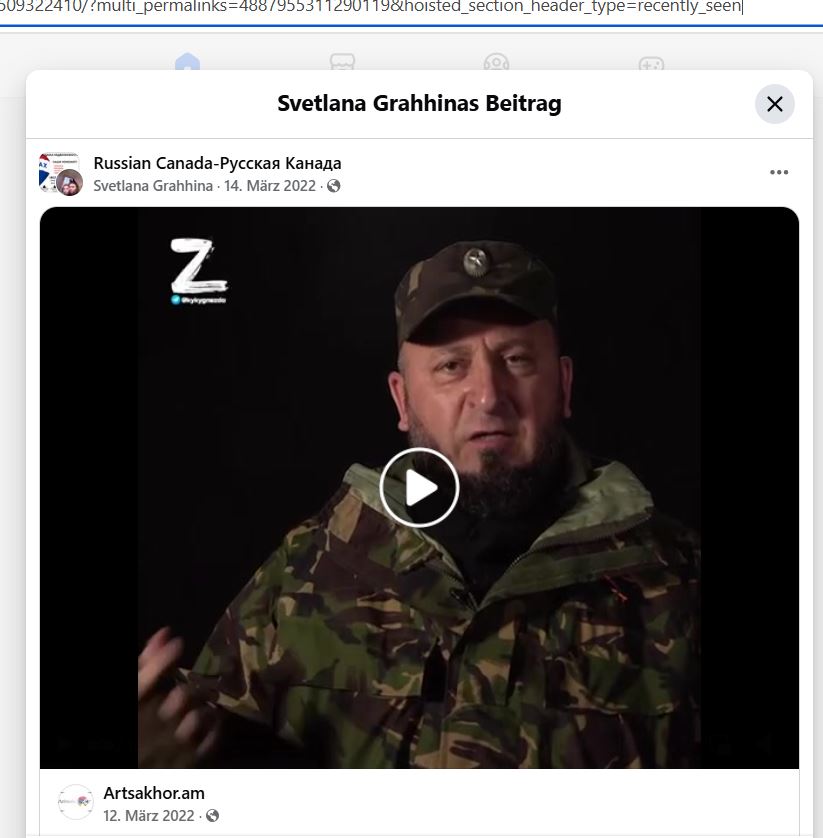Open the Groups tab icon
The image size is (823, 838).
496,62
